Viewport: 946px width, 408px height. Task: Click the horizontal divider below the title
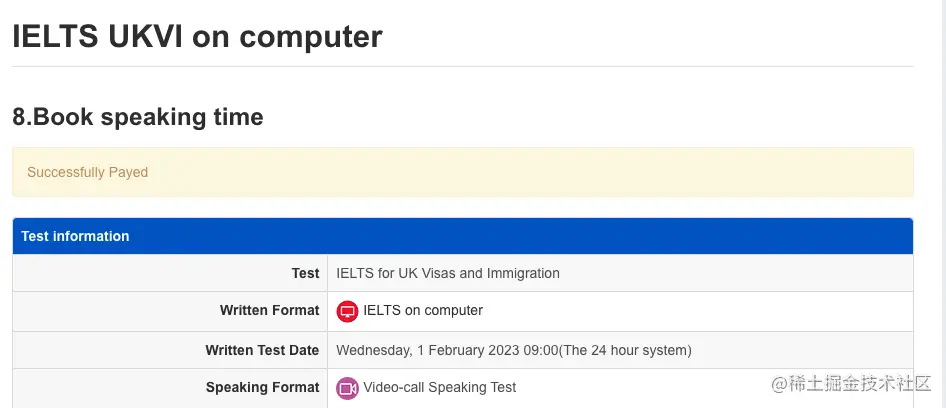coord(463,66)
